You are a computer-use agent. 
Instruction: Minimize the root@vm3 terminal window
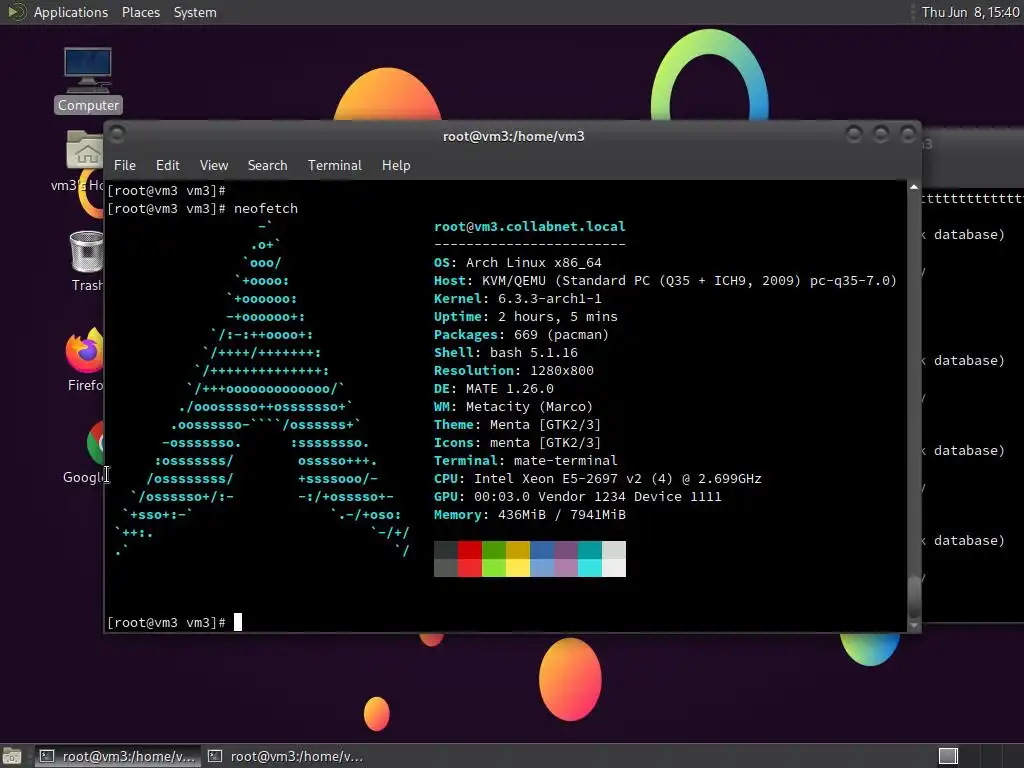(x=854, y=135)
